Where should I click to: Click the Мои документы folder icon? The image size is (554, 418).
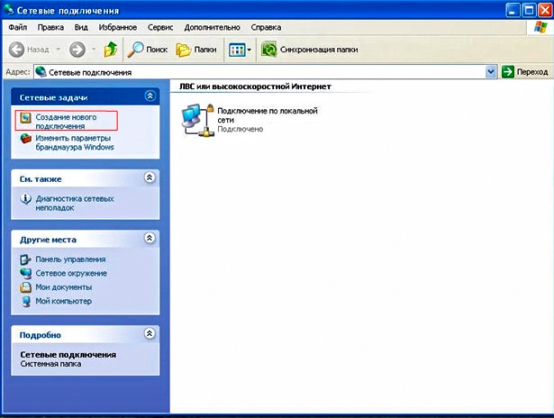25,287
